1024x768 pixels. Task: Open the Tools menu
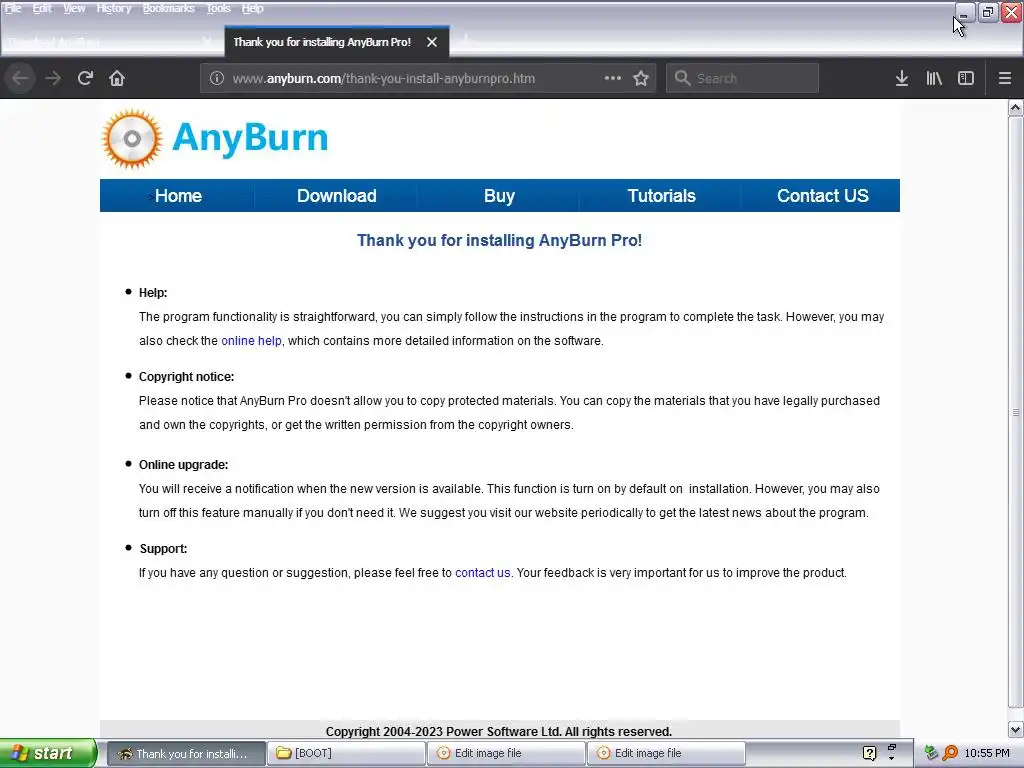(218, 8)
